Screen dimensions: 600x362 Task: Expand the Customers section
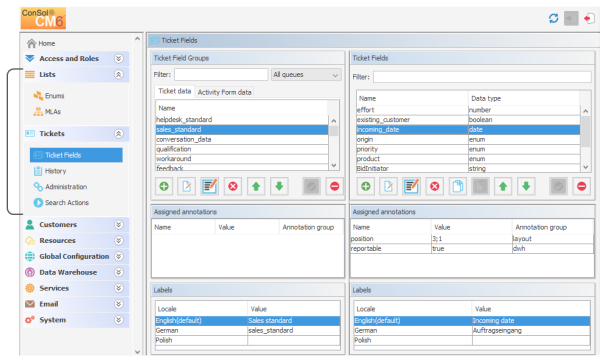tap(119, 225)
